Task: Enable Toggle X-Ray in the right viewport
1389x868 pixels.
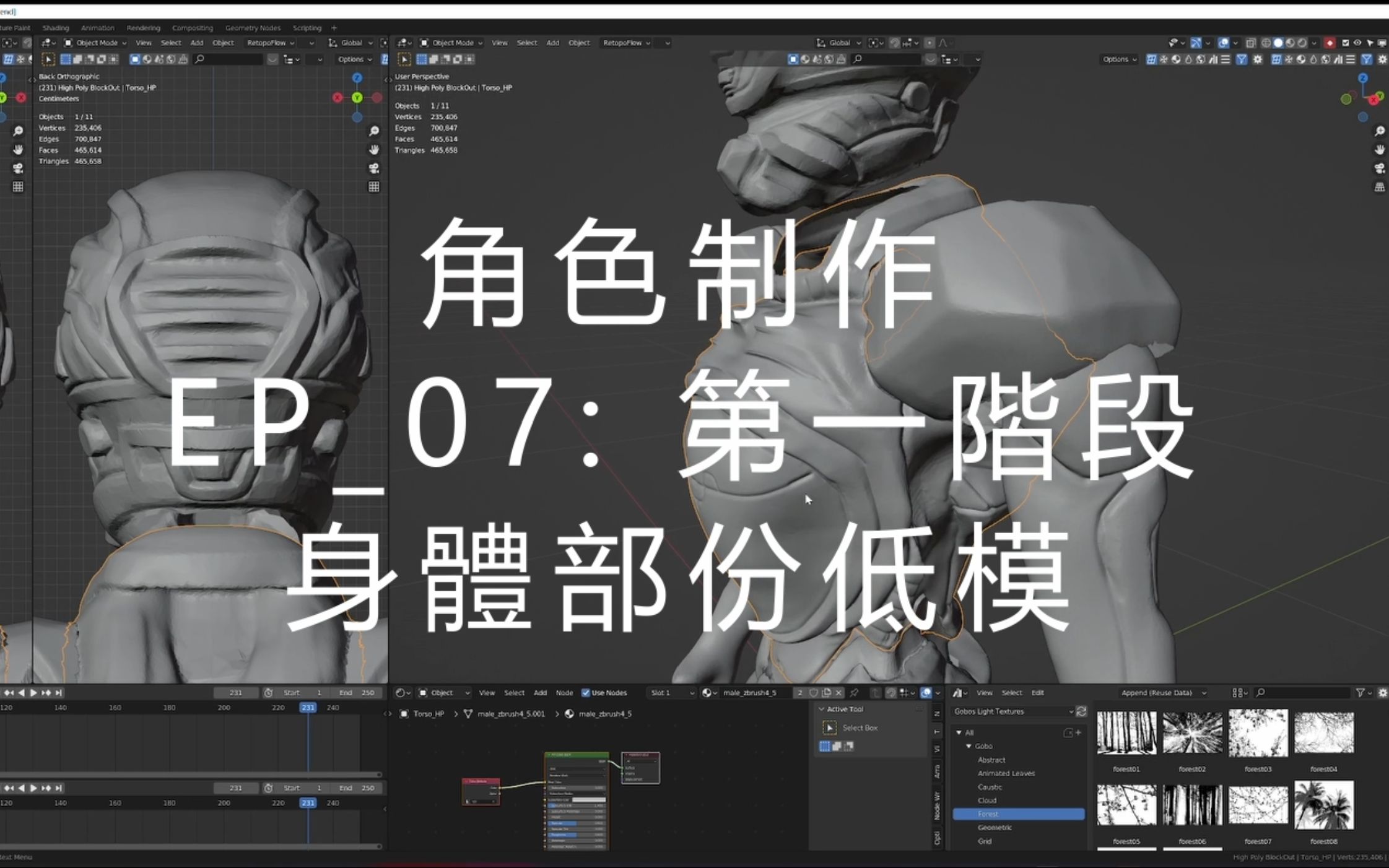Action: tap(1251, 43)
